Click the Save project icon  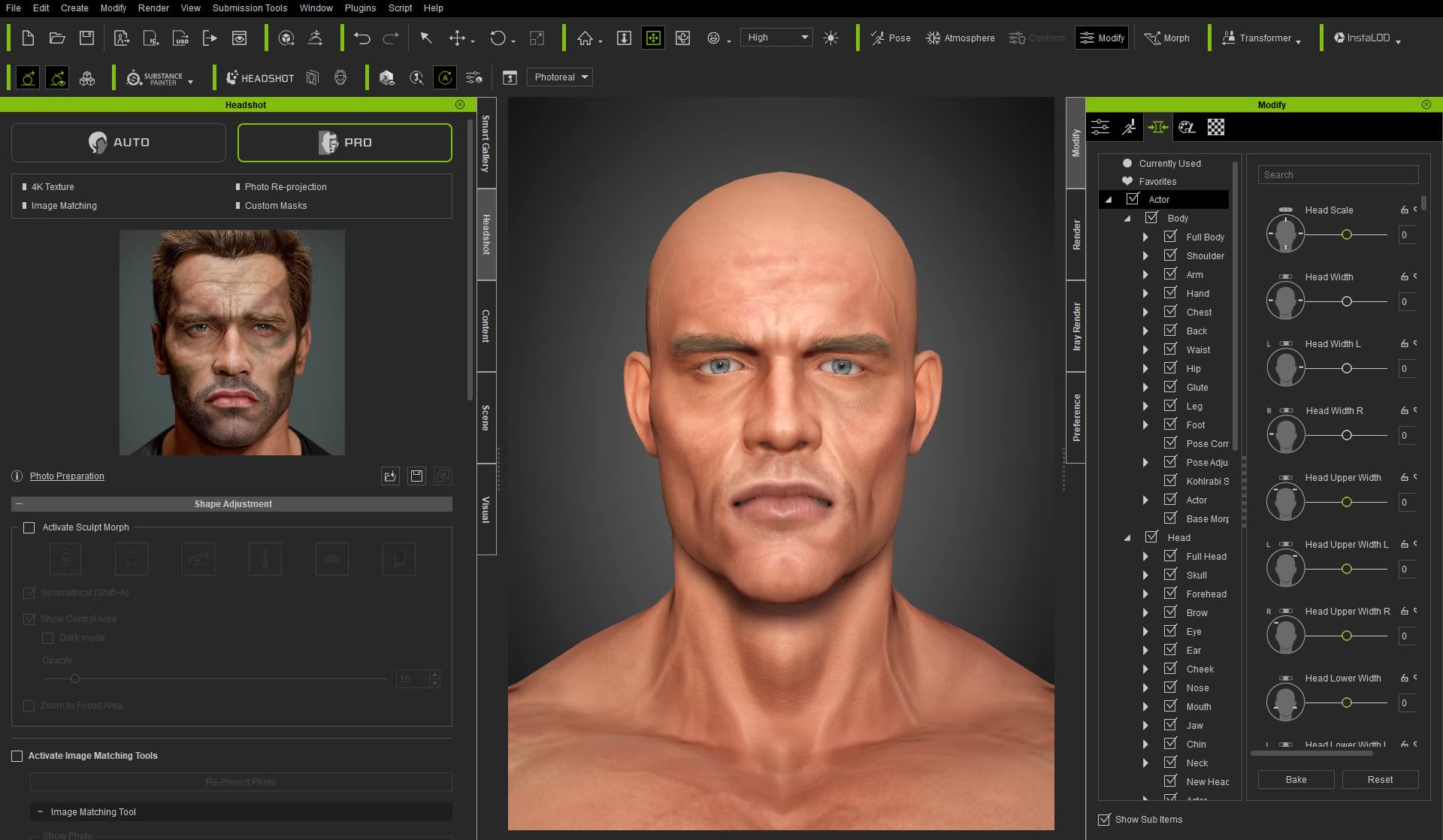[86, 38]
